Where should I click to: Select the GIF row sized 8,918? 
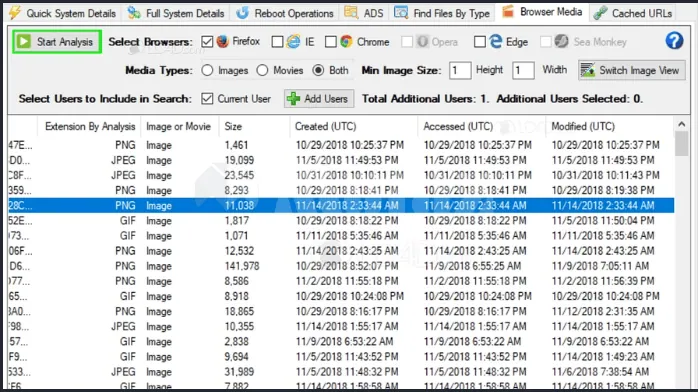341,296
